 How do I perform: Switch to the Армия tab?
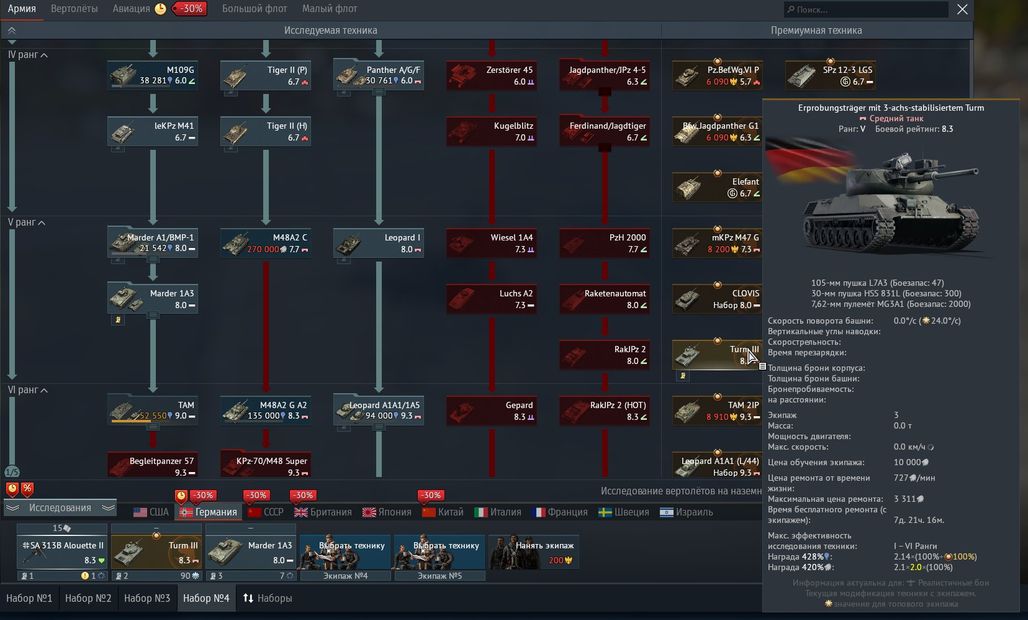pos(22,9)
